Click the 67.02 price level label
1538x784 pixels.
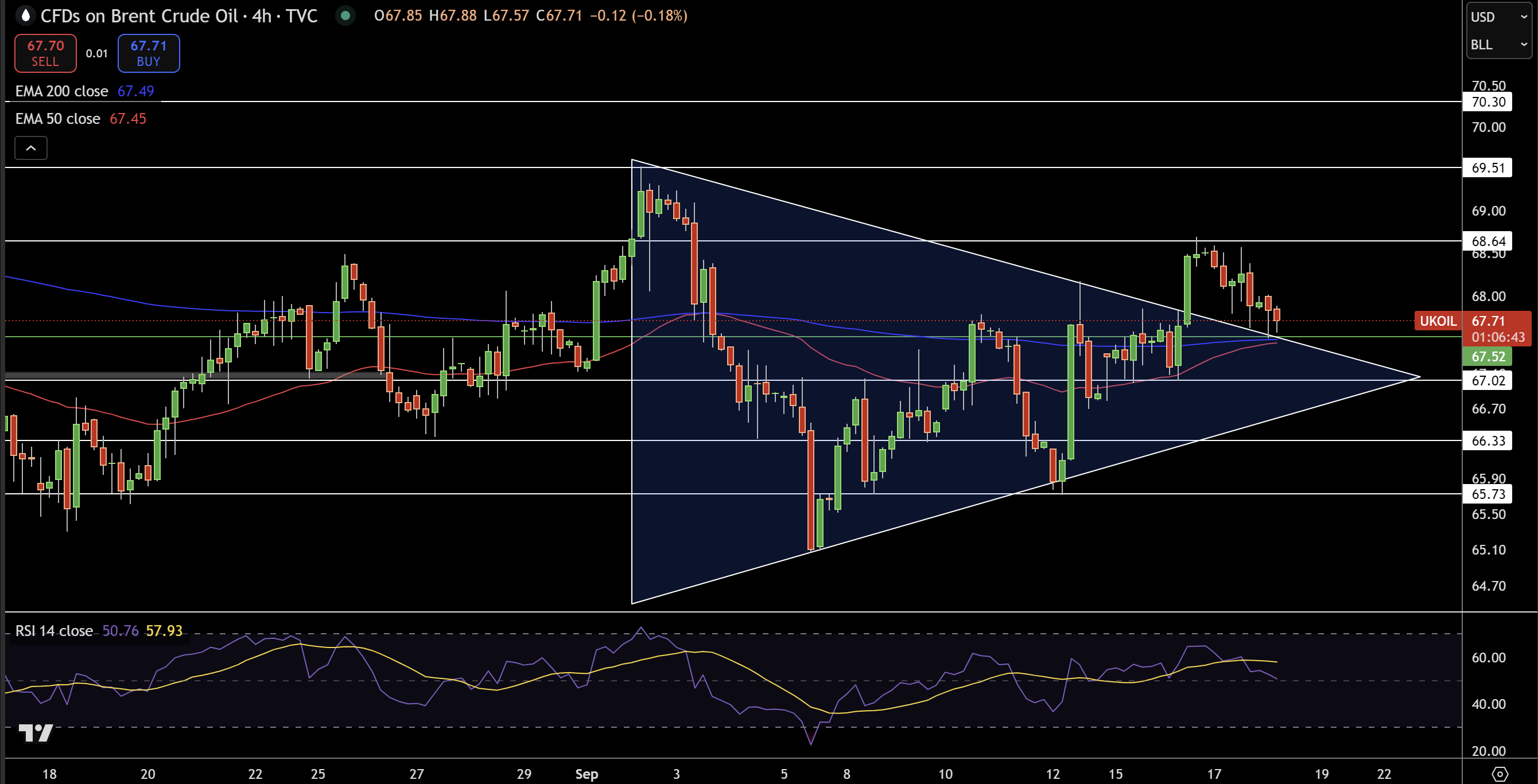[x=1488, y=381]
